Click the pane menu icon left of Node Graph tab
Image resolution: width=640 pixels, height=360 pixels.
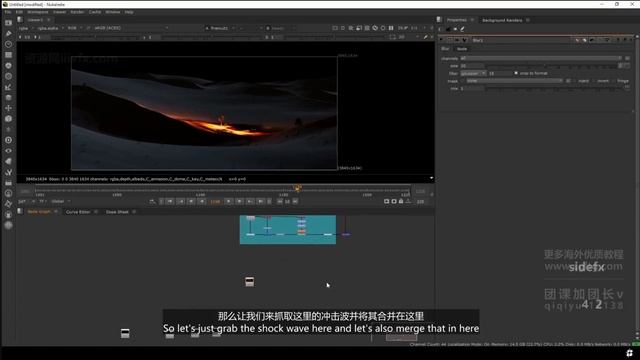tap(20, 211)
